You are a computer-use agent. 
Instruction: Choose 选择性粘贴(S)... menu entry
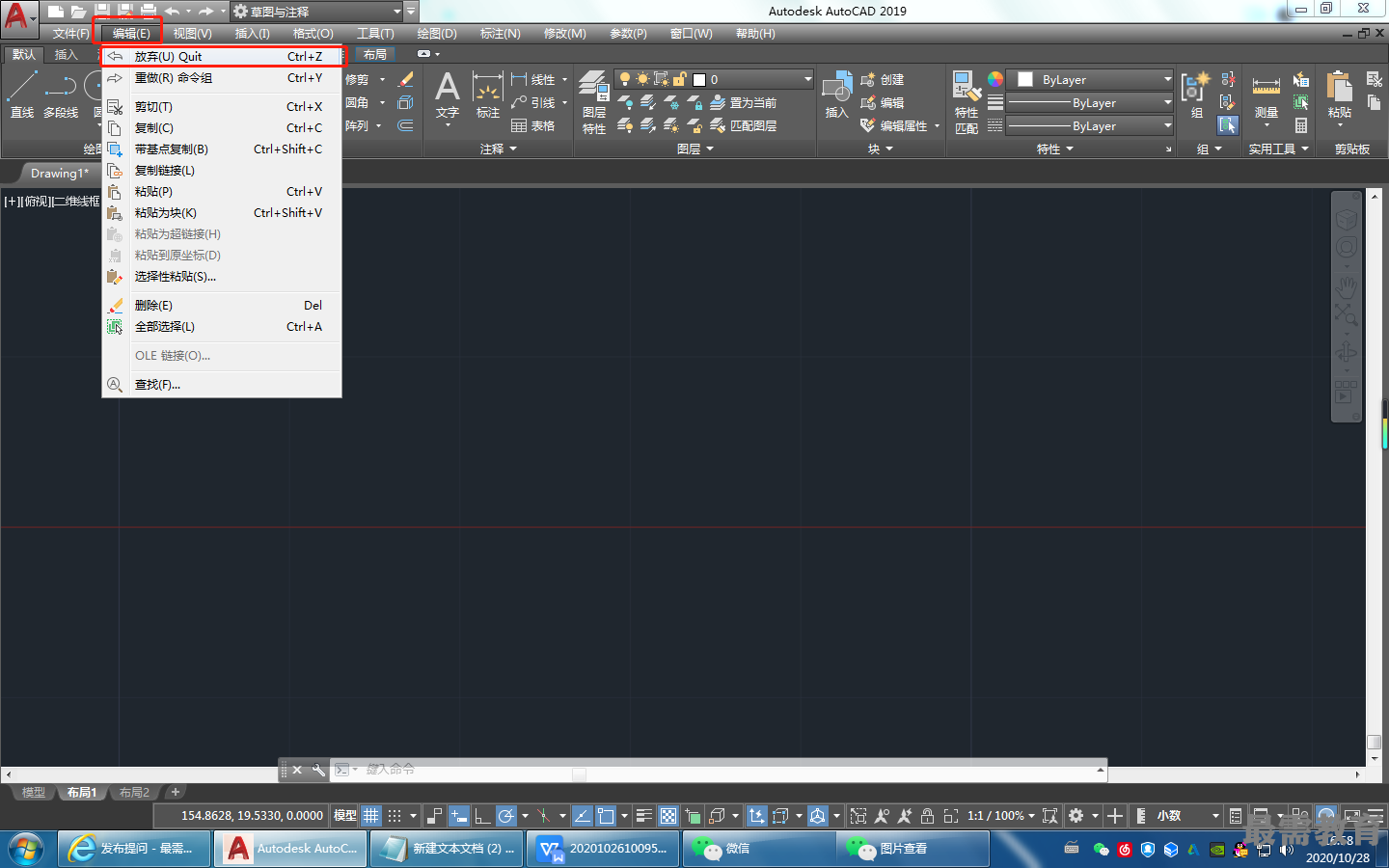222,277
